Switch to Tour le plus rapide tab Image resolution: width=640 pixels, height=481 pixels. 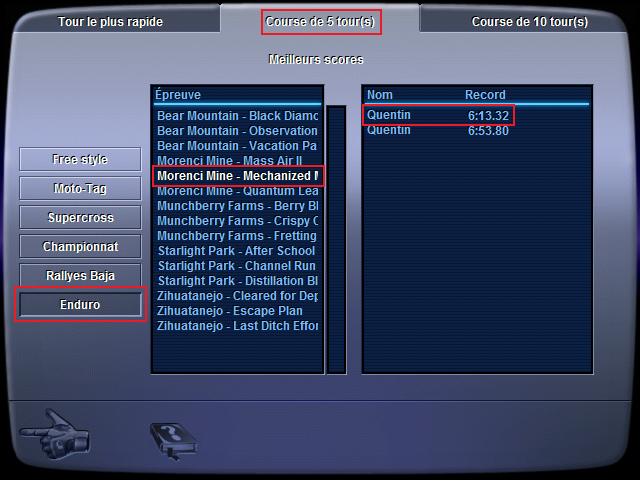110,22
